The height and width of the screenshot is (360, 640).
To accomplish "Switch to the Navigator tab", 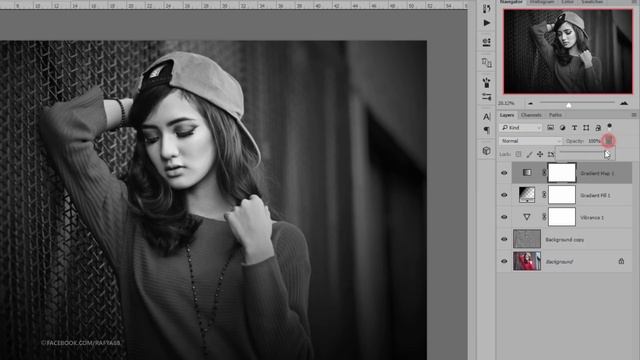I will (511, 2).
